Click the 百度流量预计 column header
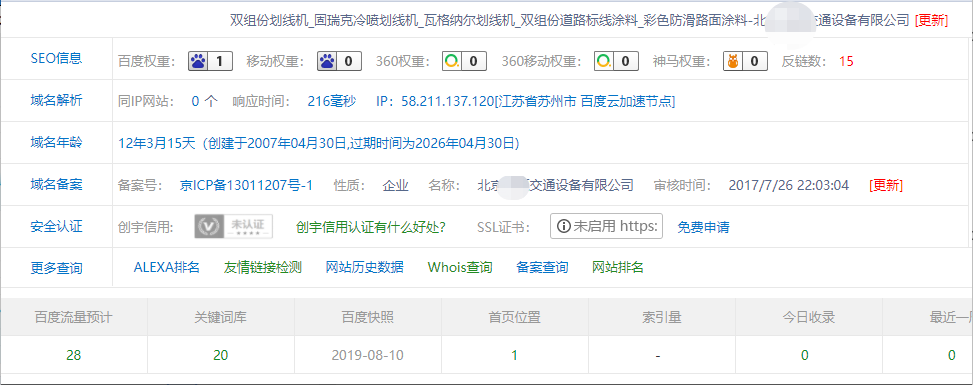Viewport: 973px width, 385px height. point(74,318)
